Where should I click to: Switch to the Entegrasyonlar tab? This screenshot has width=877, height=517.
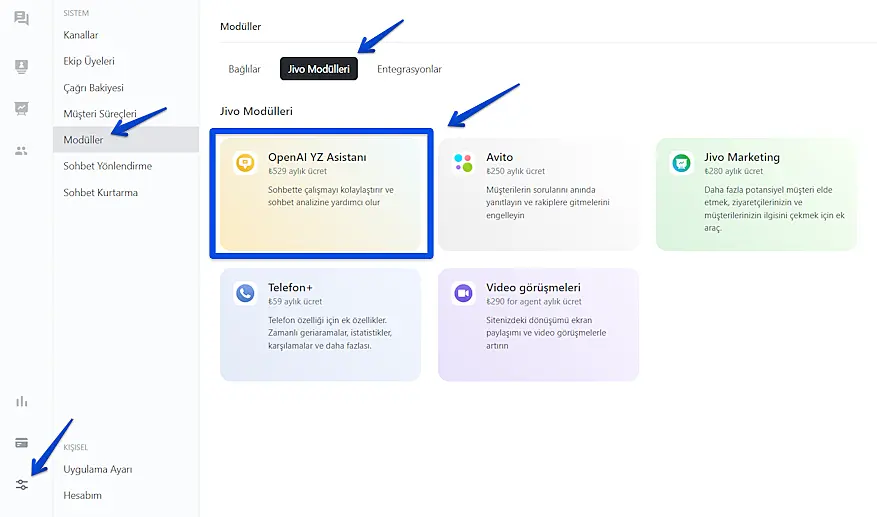pyautogui.click(x=409, y=69)
